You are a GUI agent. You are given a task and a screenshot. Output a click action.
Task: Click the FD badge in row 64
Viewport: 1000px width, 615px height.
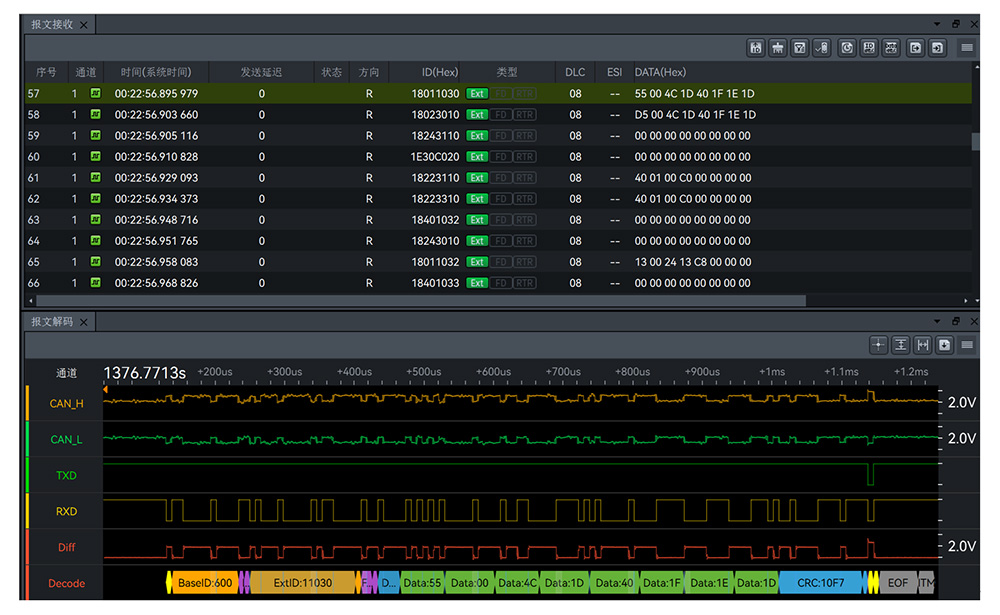click(501, 241)
